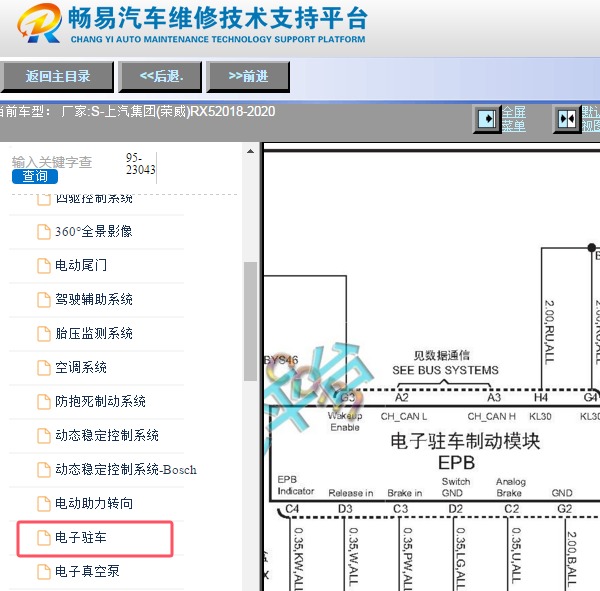
Task: Click the C4 connector pin label
Action: pyautogui.click(x=292, y=509)
